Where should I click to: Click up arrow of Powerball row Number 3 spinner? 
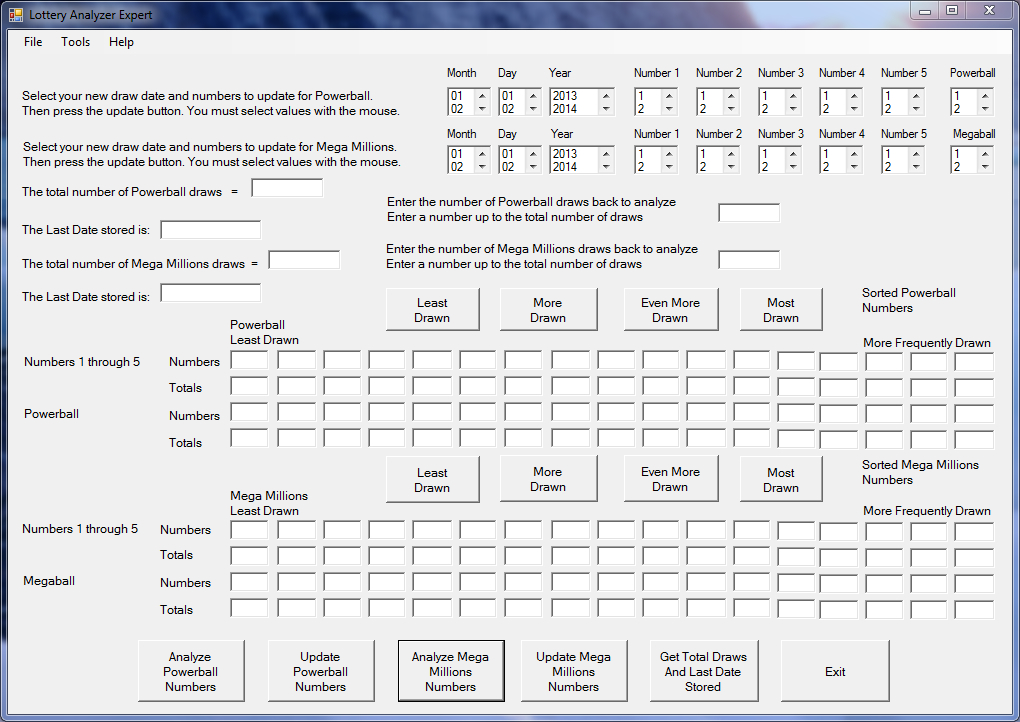point(793,96)
